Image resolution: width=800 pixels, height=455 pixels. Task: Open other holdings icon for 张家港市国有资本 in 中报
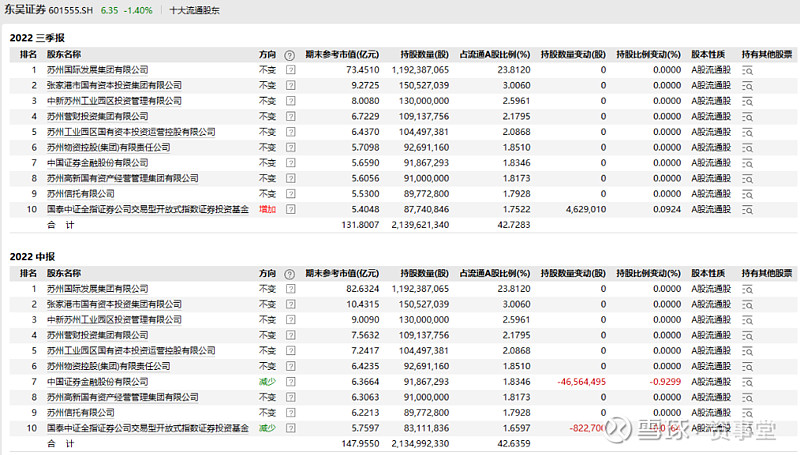[747, 305]
